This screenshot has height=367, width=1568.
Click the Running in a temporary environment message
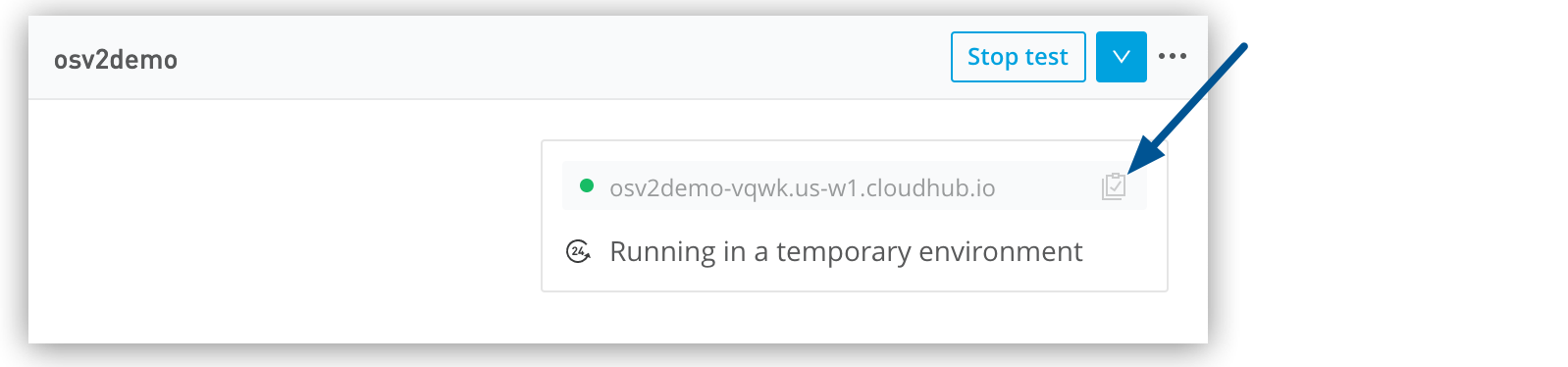click(846, 252)
